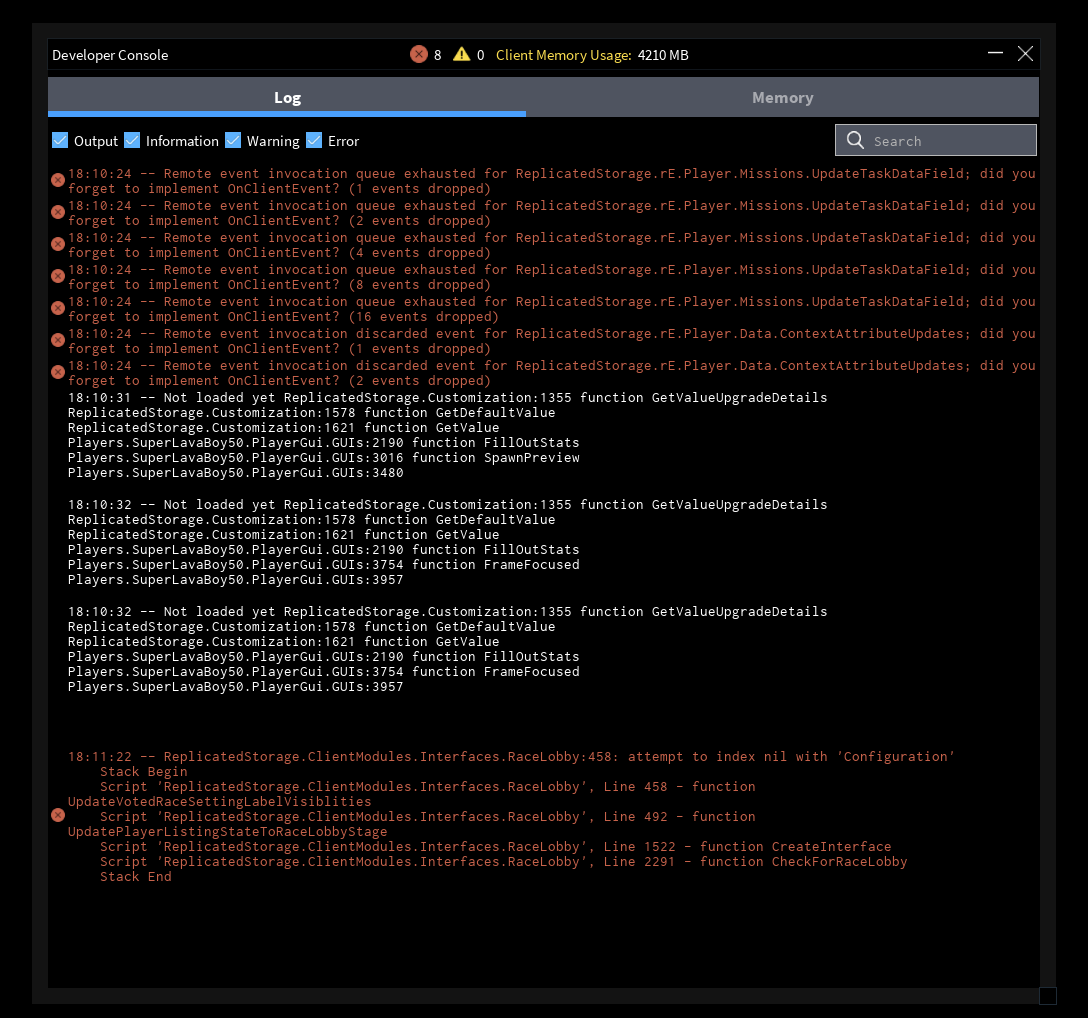This screenshot has height=1018, width=1088.
Task: Uncheck the Output filter checkbox
Action: 60,140
